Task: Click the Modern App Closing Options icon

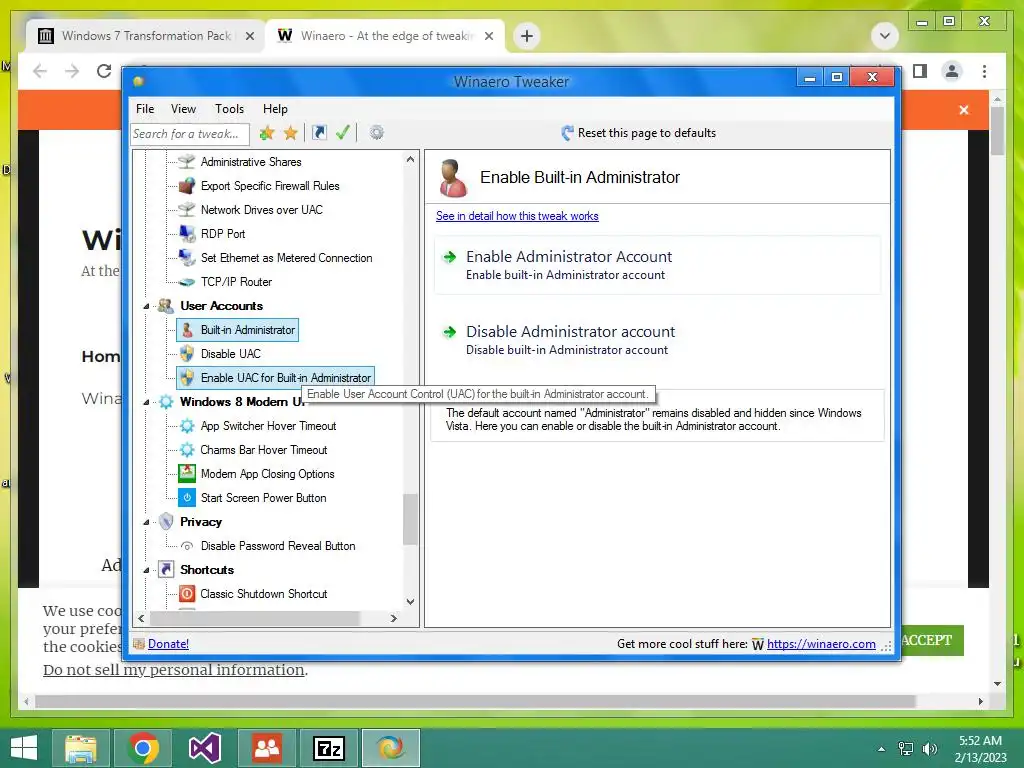Action: [x=187, y=473]
